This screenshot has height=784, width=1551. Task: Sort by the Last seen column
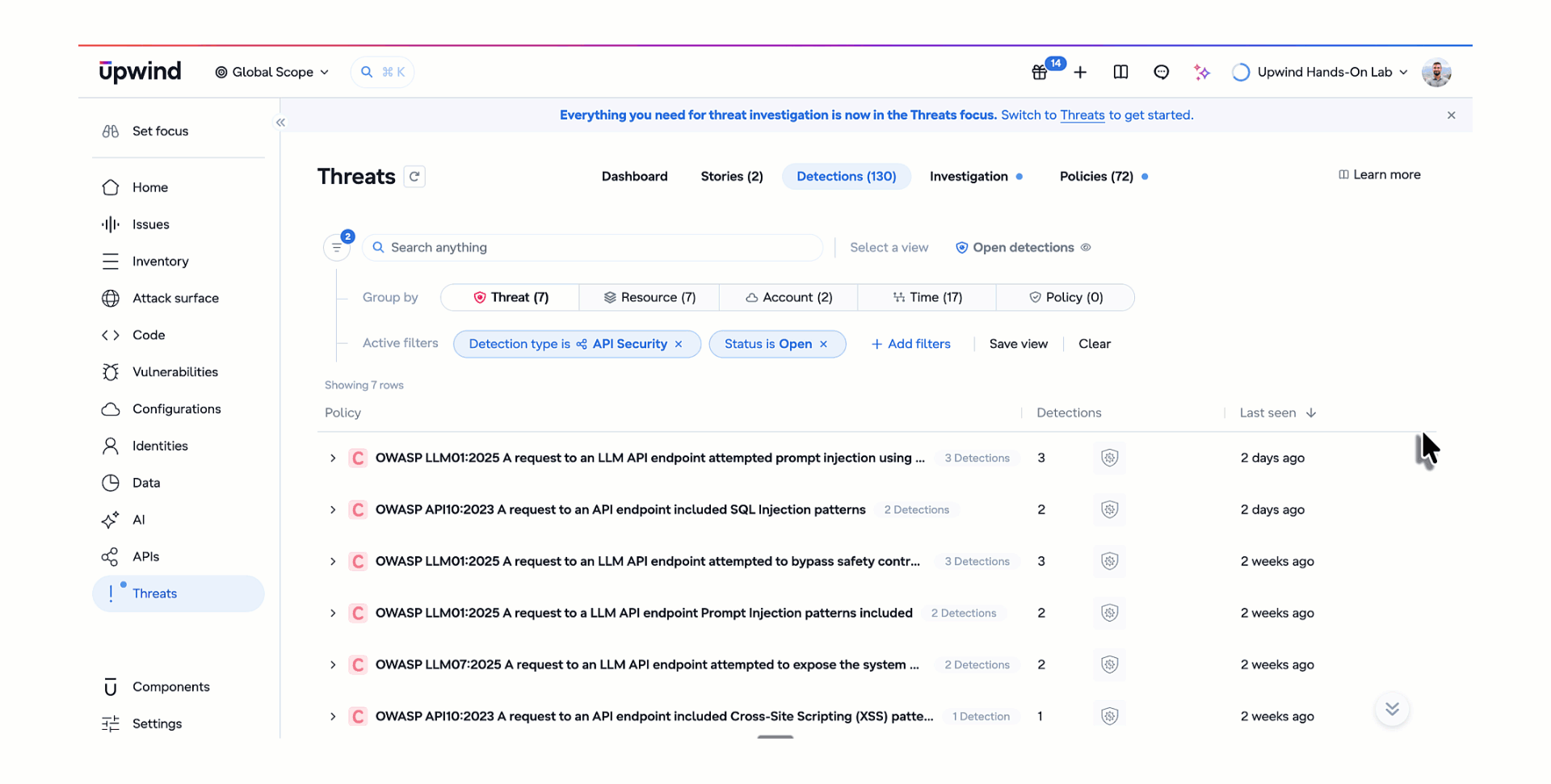1278,413
